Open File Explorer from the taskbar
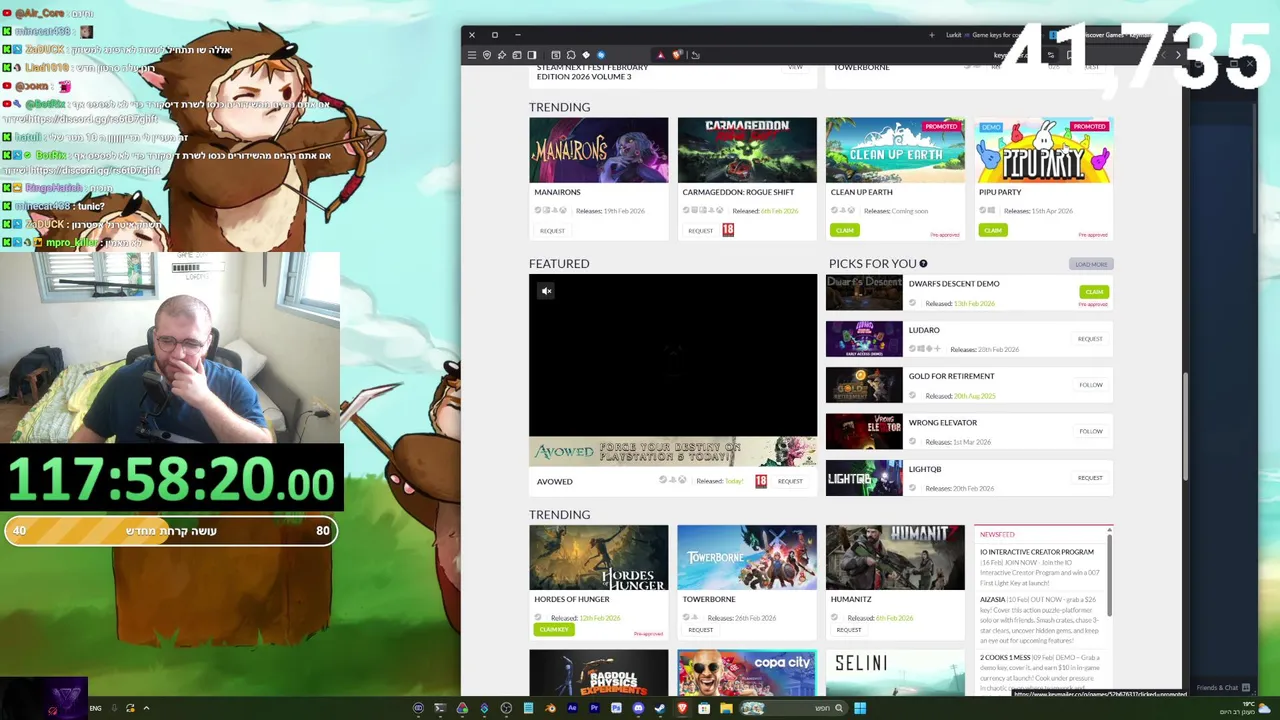 (x=726, y=708)
